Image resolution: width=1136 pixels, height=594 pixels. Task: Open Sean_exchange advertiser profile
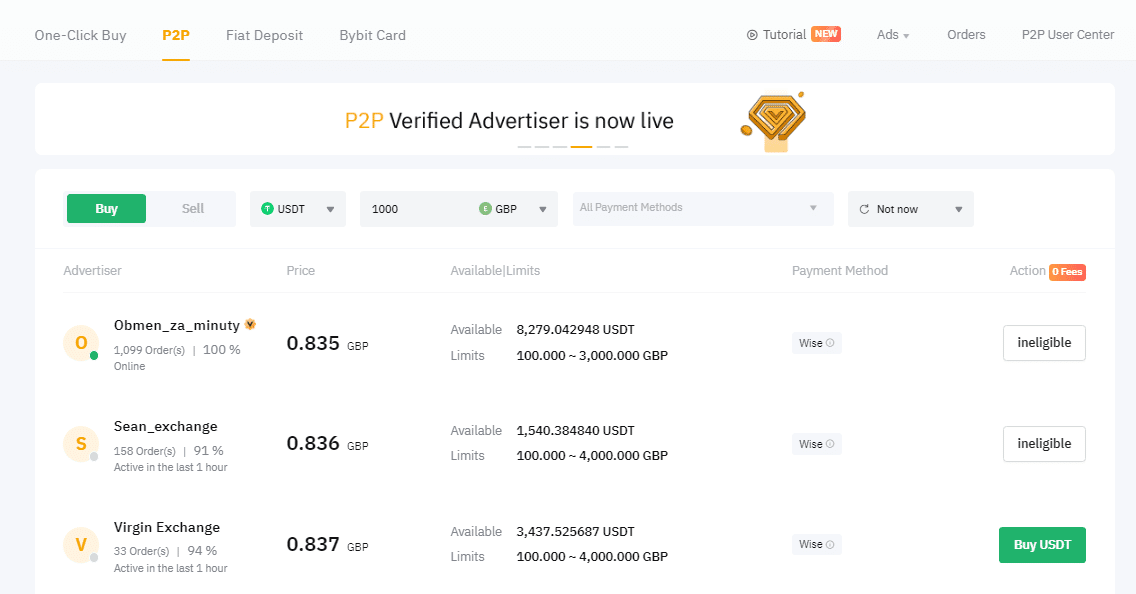[165, 426]
